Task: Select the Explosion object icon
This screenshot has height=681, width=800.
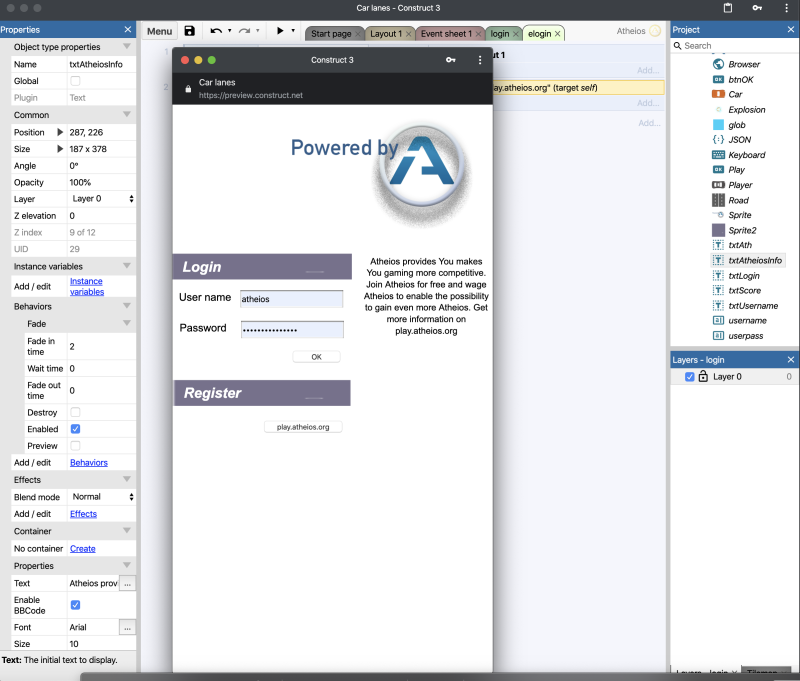Action: [x=718, y=110]
